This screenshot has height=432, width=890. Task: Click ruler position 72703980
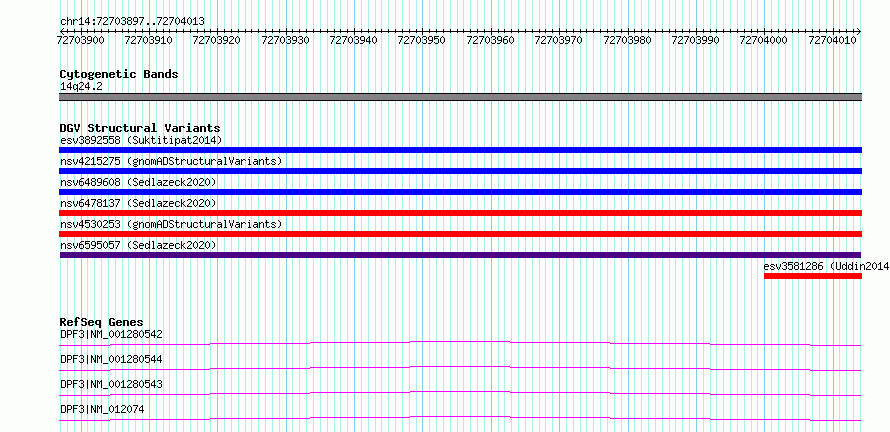click(x=627, y=40)
